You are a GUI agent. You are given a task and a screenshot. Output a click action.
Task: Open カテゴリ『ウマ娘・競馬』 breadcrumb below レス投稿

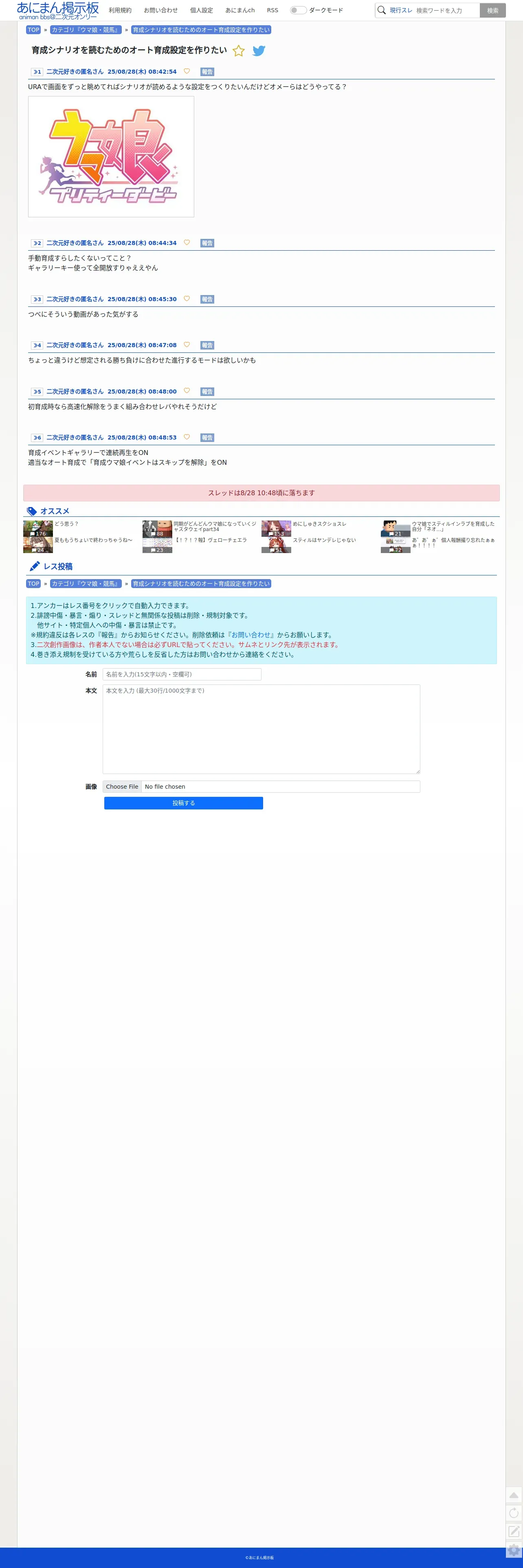(x=86, y=584)
